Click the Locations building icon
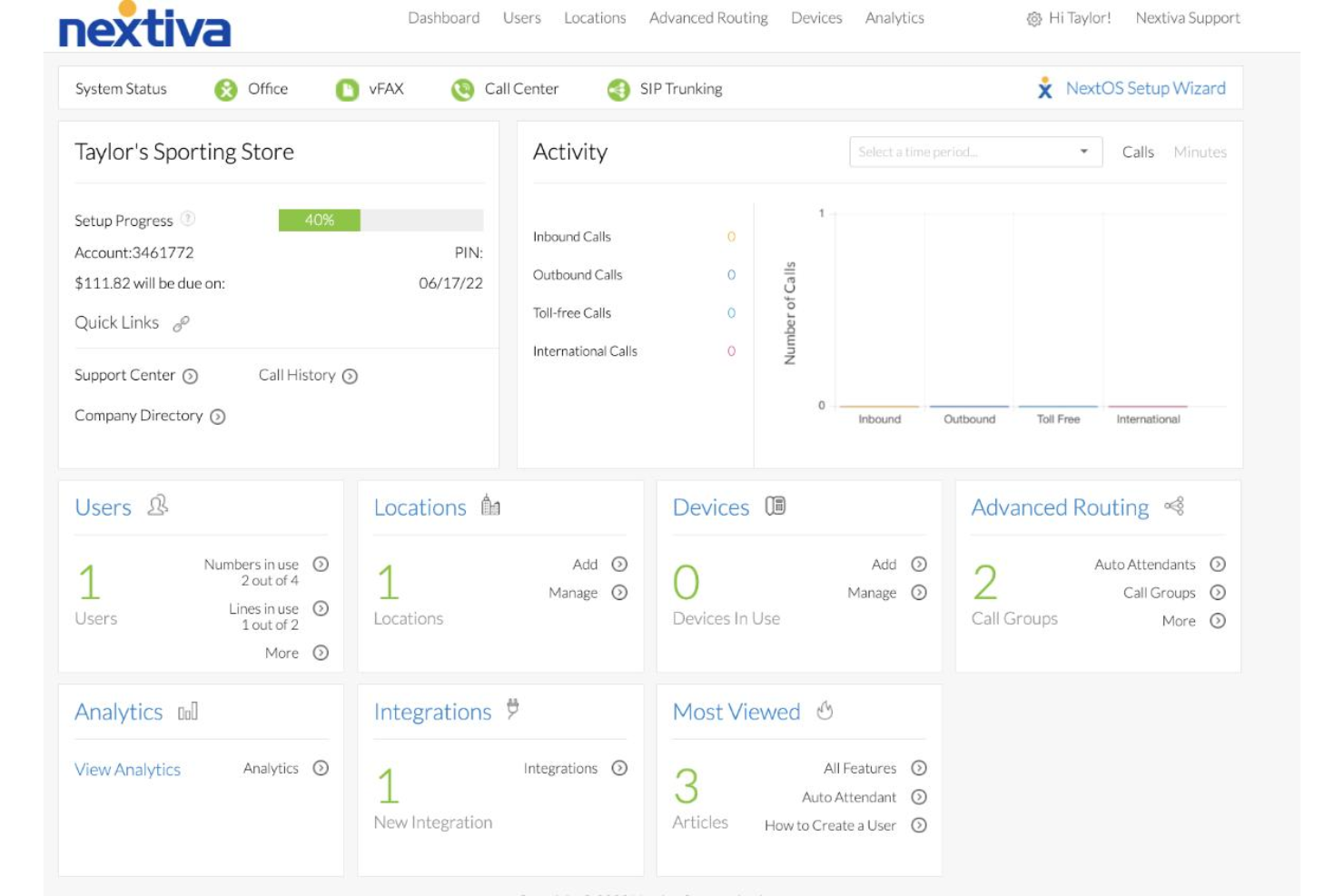Image resolution: width=1344 pixels, height=896 pixels. click(x=490, y=505)
